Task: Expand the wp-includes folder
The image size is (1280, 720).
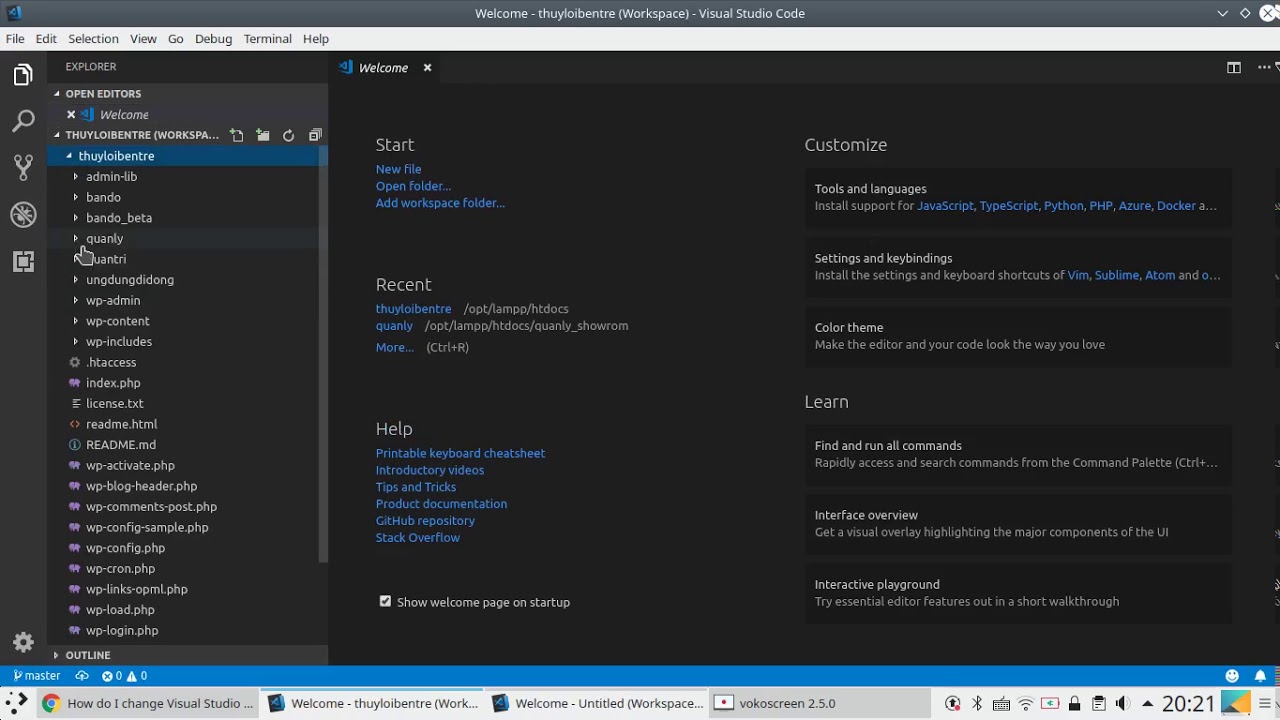Action: (x=75, y=341)
